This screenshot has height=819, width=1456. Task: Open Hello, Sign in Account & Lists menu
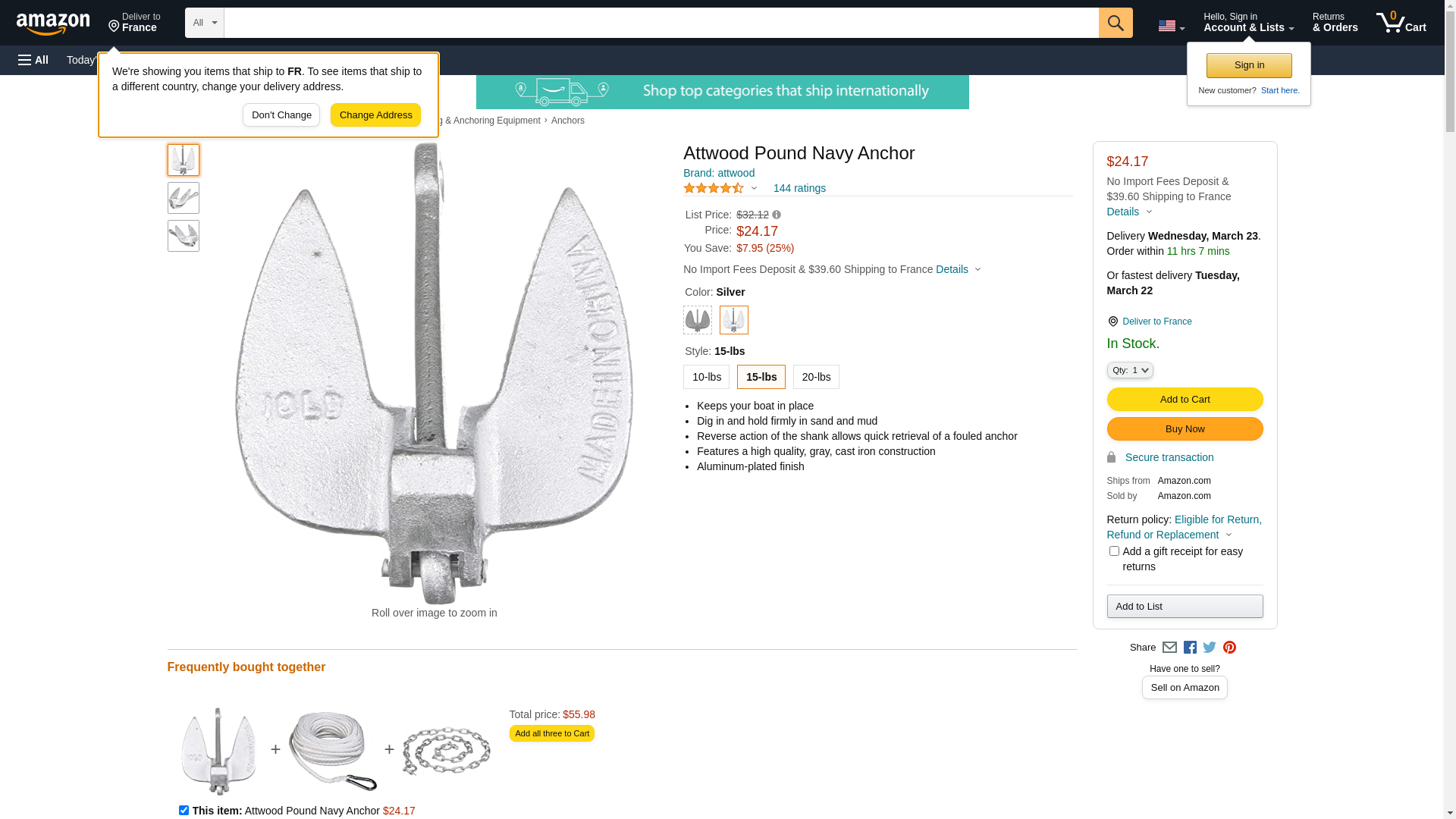(1248, 23)
